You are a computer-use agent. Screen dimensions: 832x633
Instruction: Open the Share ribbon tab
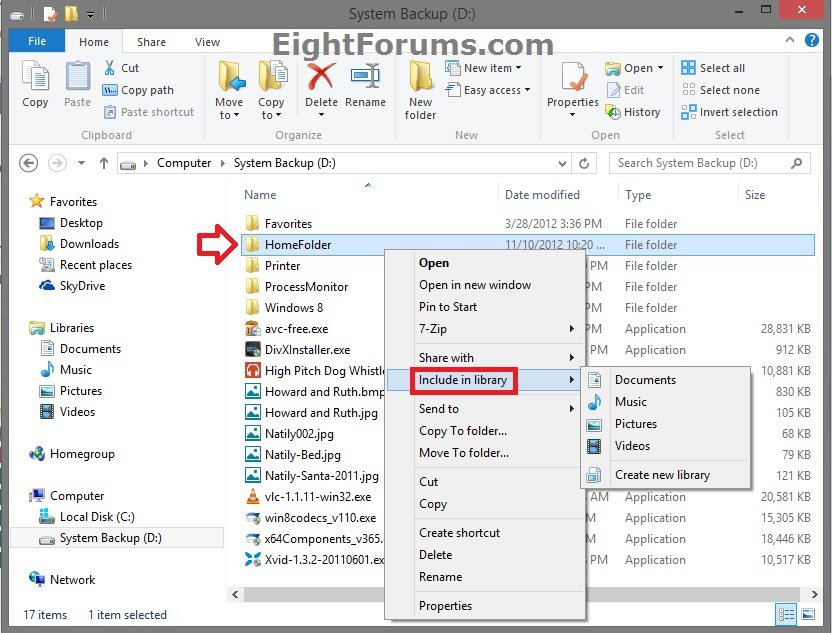(x=152, y=42)
